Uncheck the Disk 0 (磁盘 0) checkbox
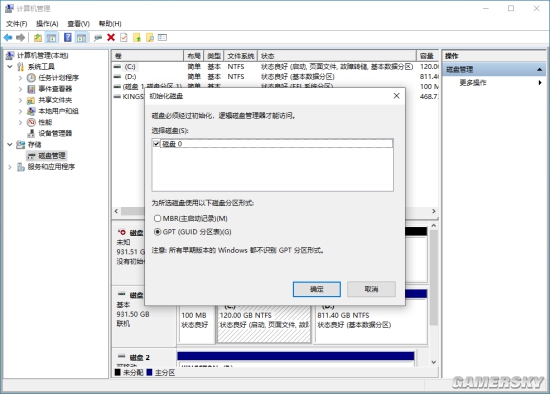Image resolution: width=550 pixels, height=394 pixels. 156,143
